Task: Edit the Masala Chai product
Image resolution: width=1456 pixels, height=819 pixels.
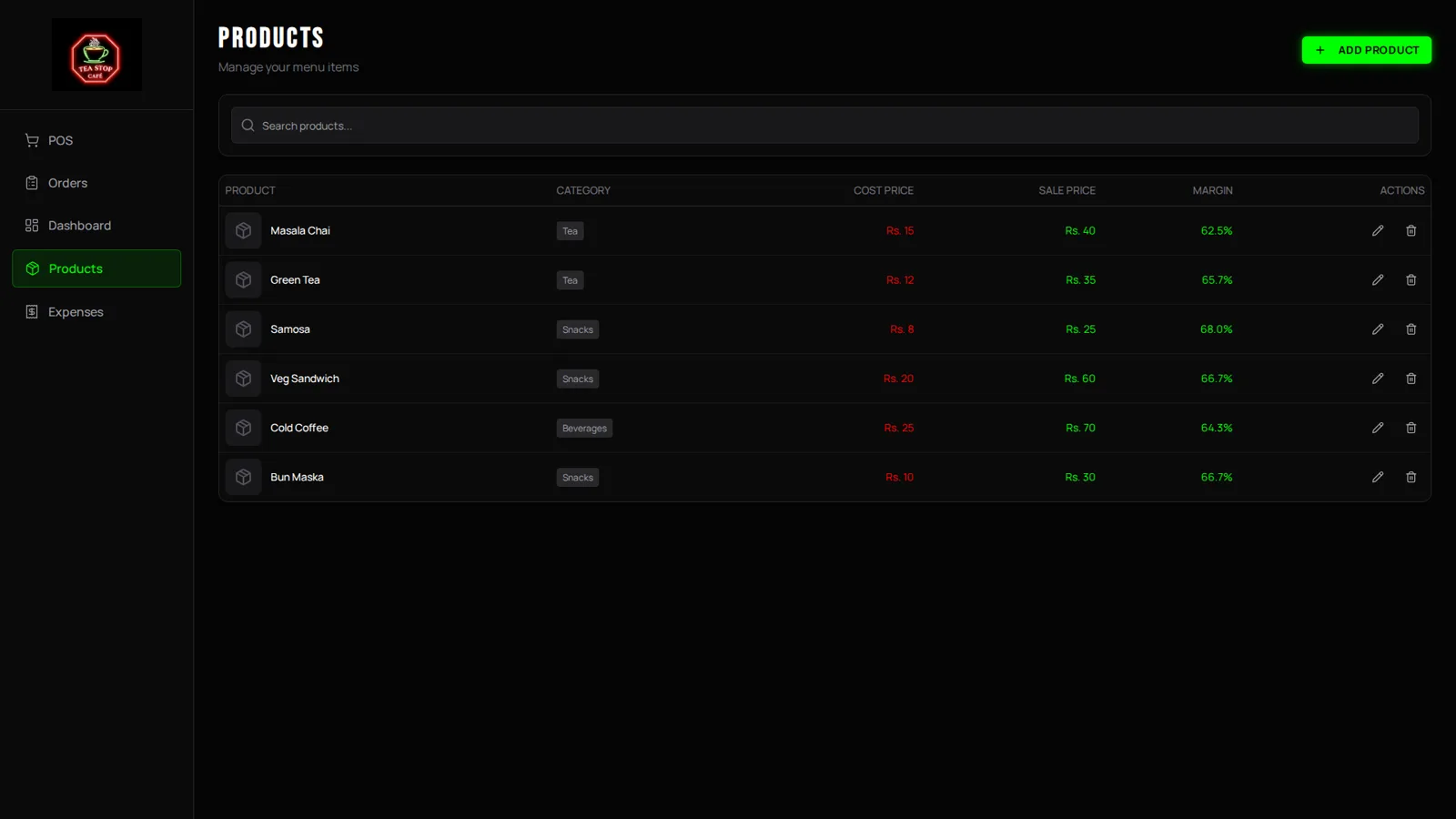Action: [x=1378, y=231]
